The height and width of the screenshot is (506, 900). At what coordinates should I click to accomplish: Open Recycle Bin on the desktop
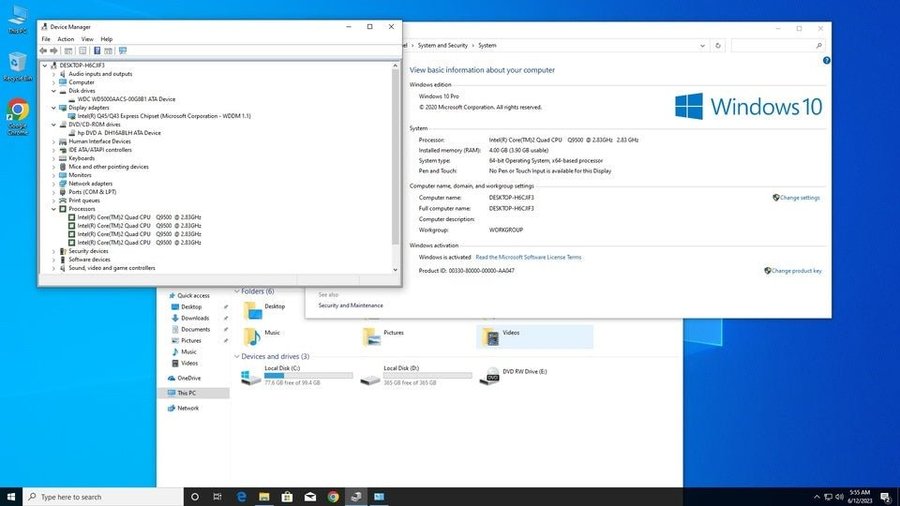click(16, 62)
